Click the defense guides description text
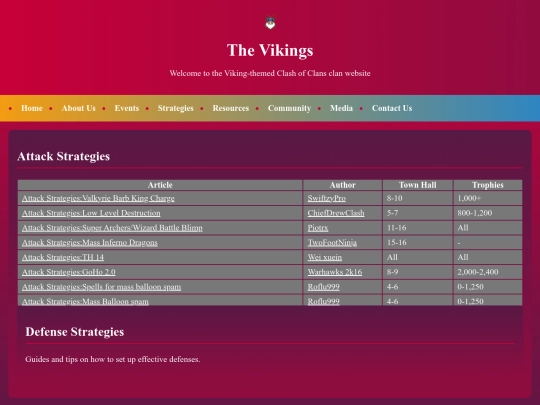 (113, 359)
